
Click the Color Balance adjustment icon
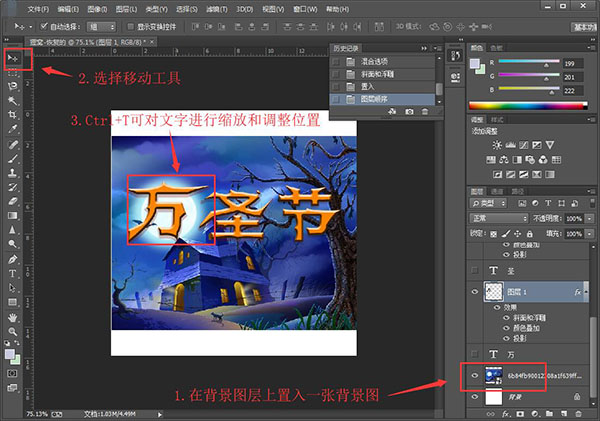pos(504,160)
